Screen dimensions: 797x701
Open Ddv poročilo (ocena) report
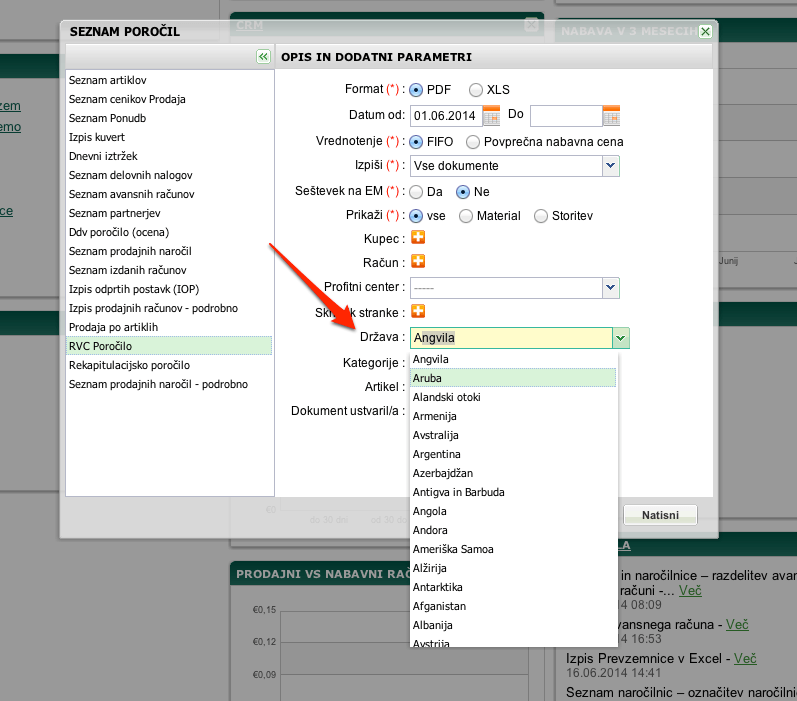coord(169,232)
